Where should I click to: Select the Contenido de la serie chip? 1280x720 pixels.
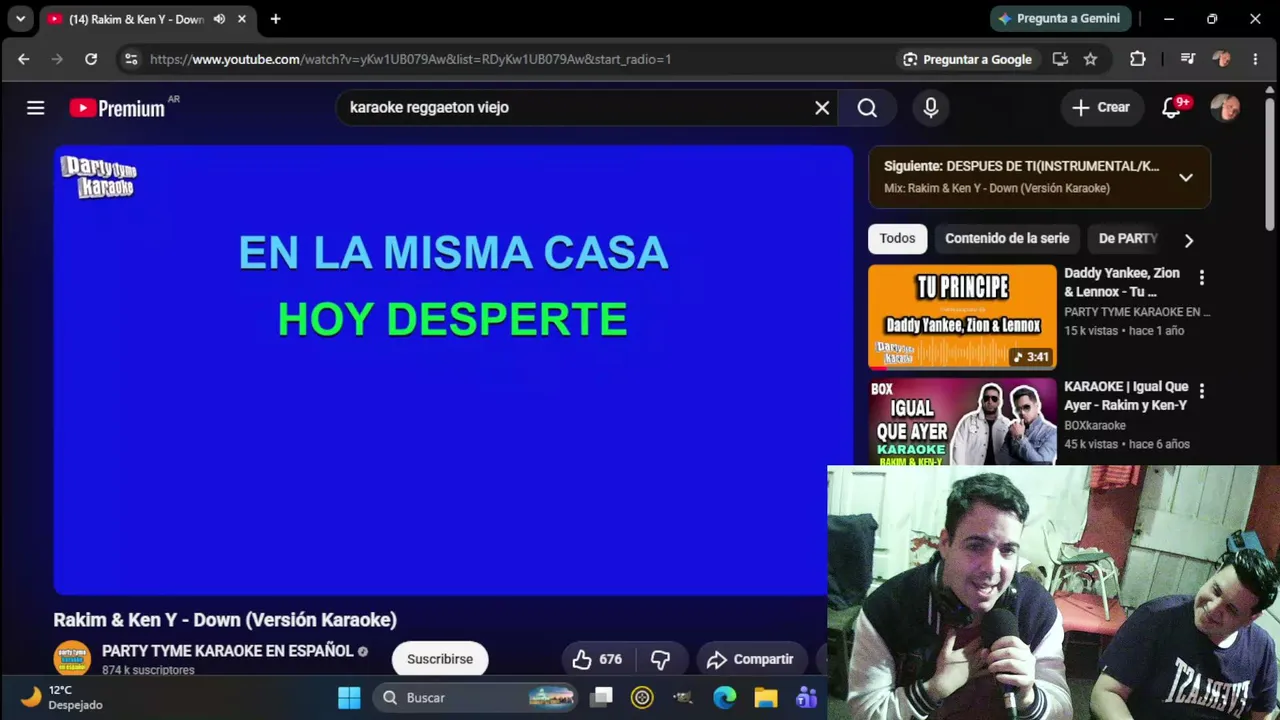1007,239
